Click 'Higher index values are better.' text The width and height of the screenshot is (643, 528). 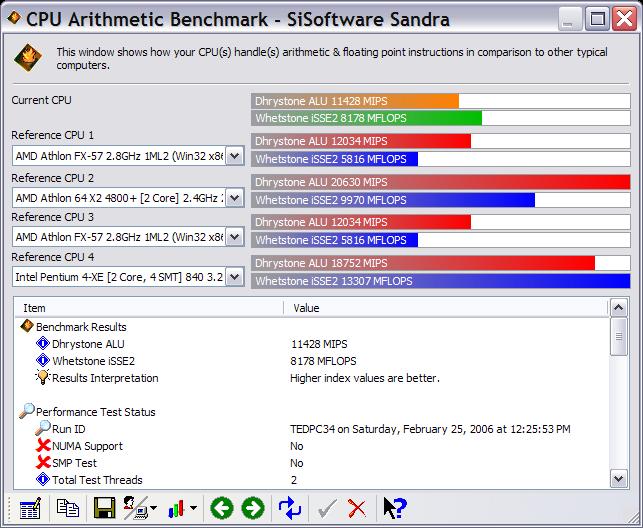click(x=365, y=378)
